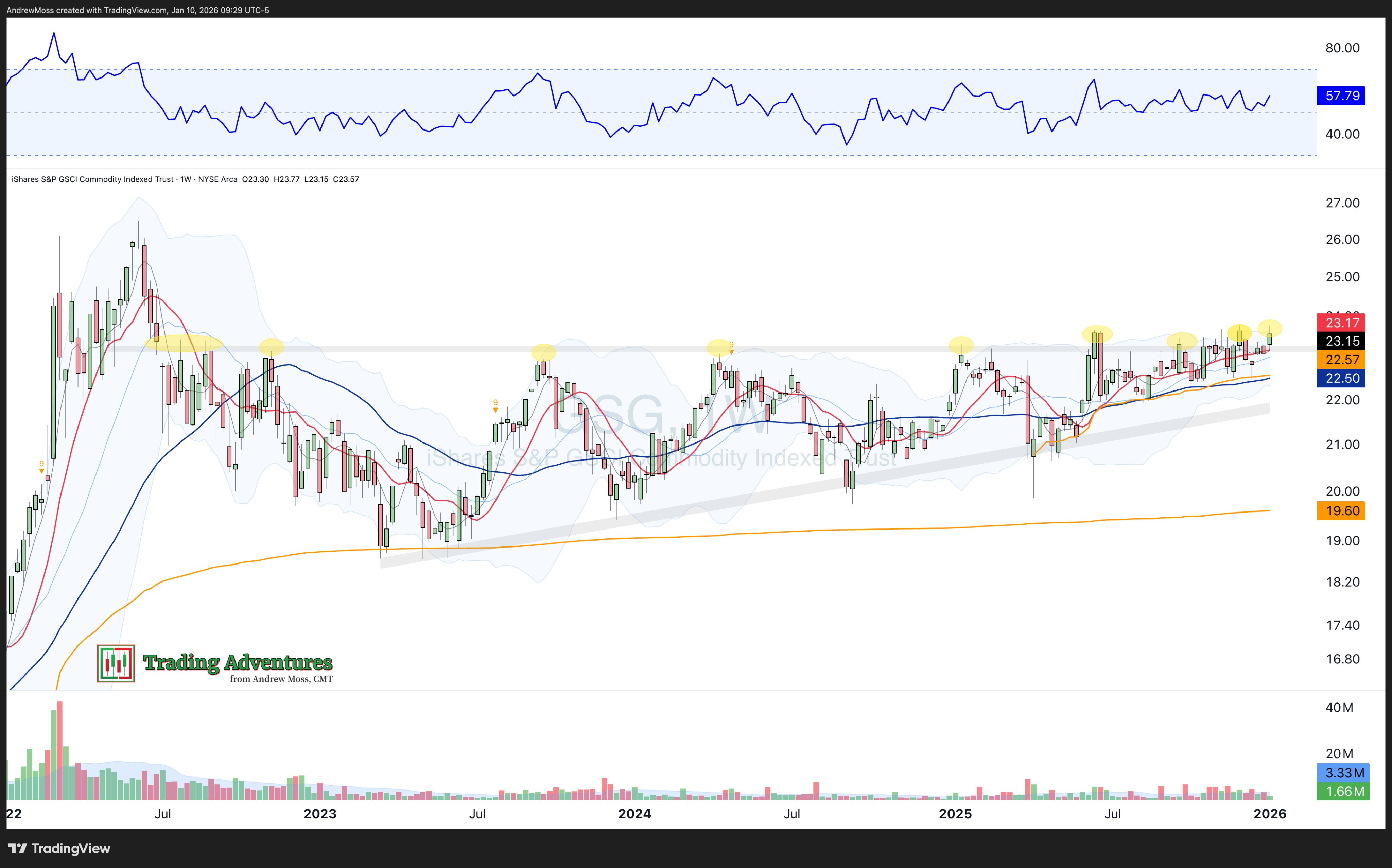Click the orange 22.57 moving average label

[x=1341, y=359]
